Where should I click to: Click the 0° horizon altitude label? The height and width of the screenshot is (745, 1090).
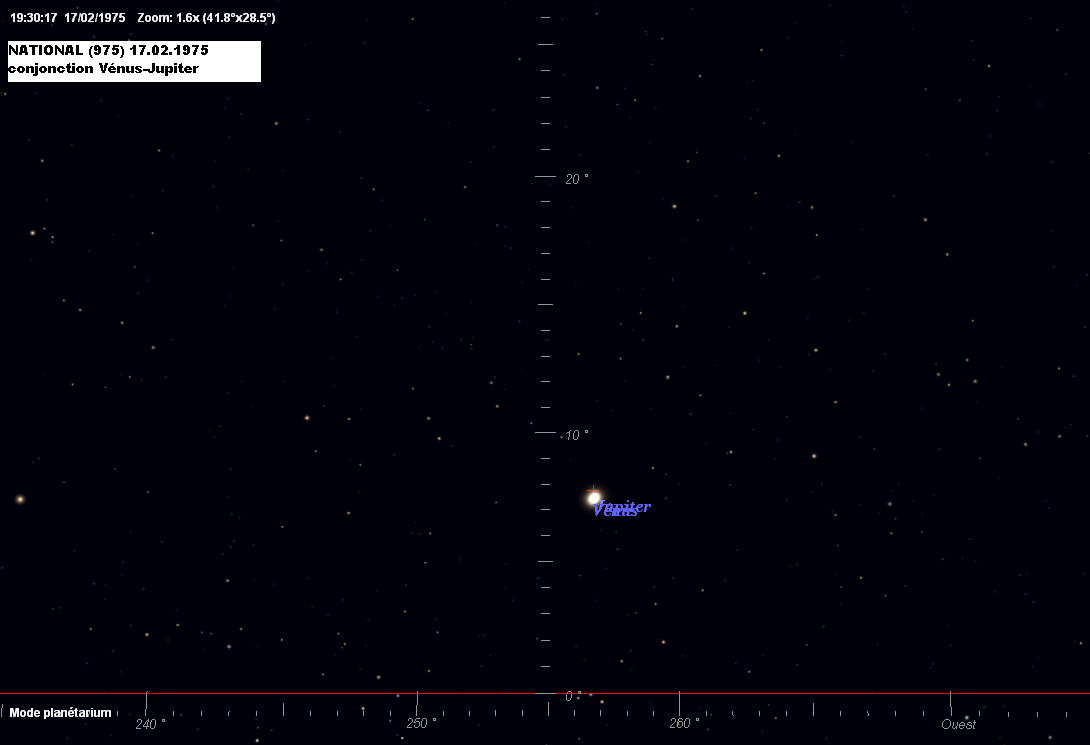[572, 696]
